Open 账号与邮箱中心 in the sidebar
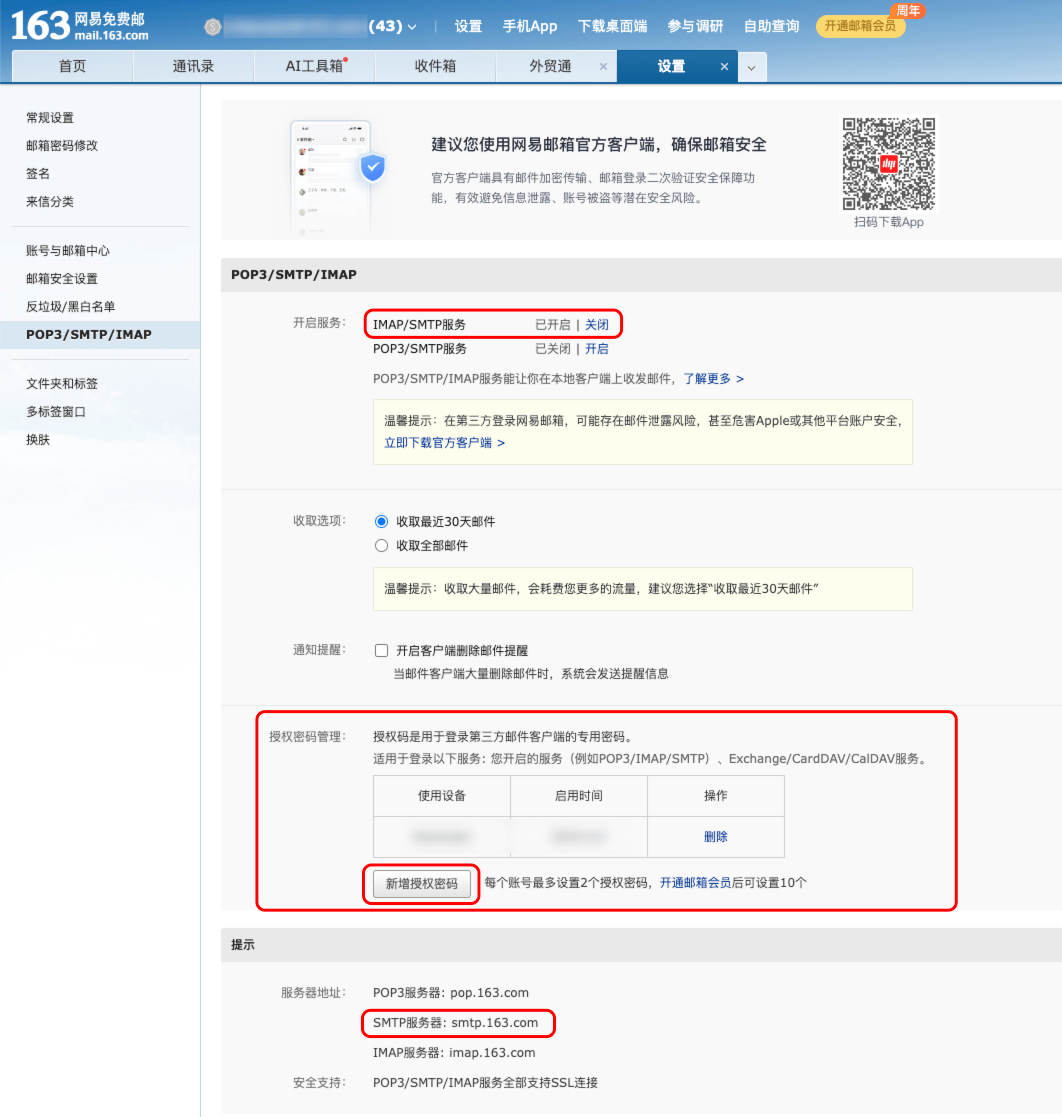 point(68,251)
